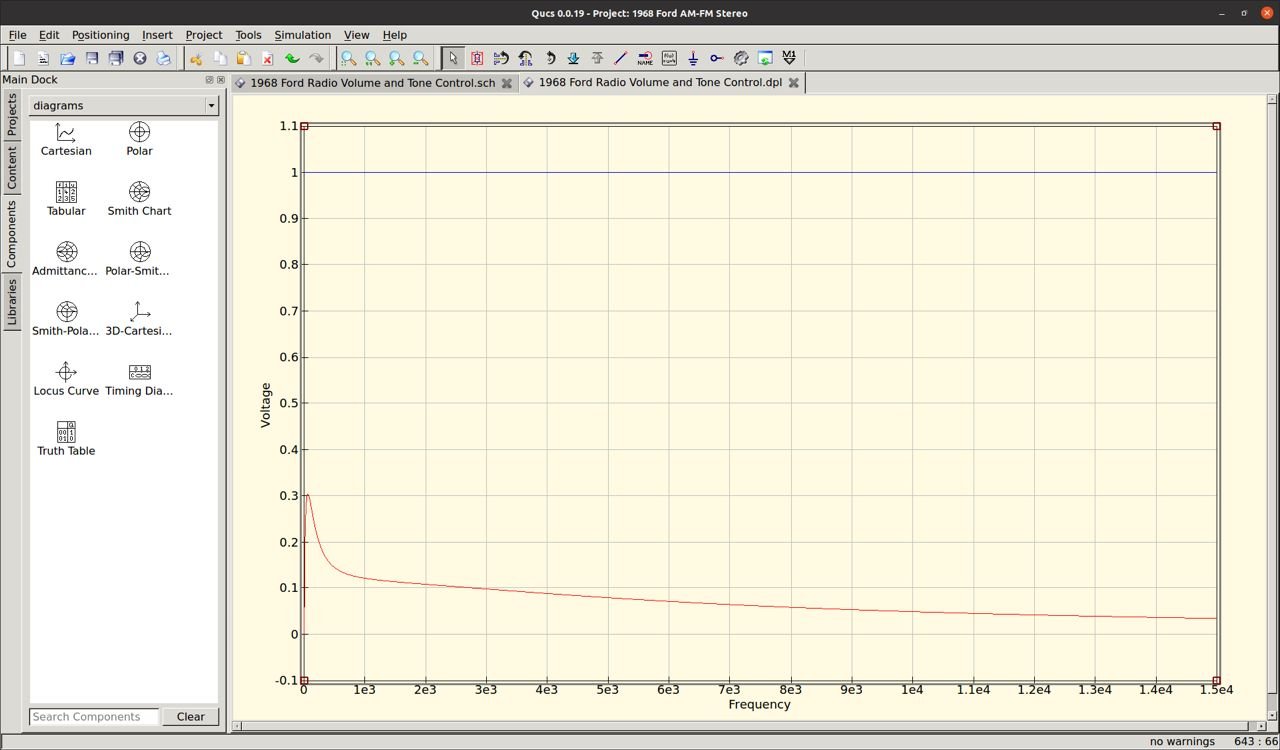The height and width of the screenshot is (750, 1280).
Task: Switch to the schematic .sch tab
Action: tap(371, 83)
